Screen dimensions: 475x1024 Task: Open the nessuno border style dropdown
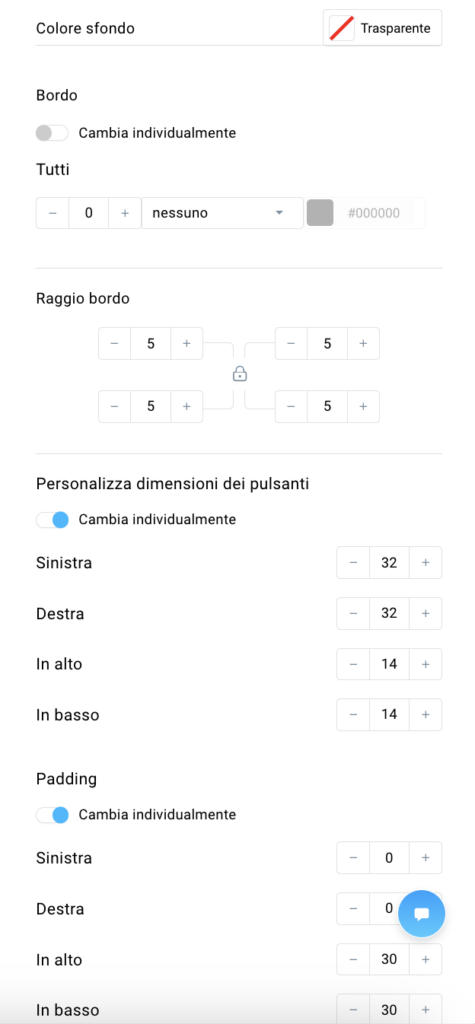(x=222, y=213)
